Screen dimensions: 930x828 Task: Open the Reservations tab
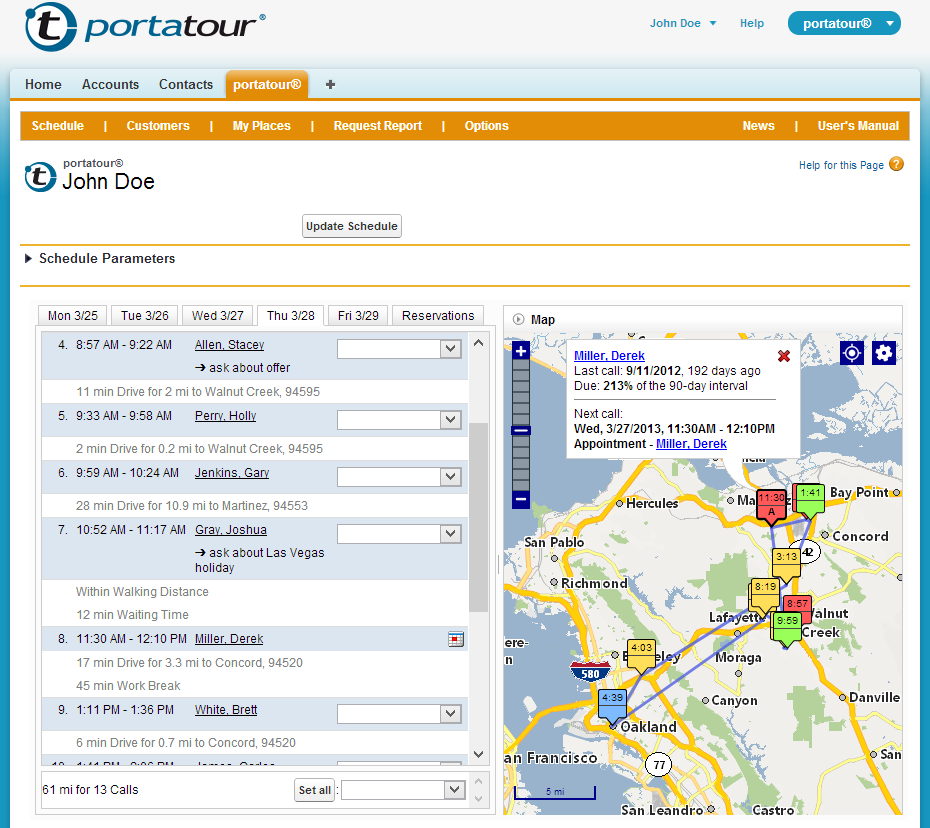tap(438, 316)
